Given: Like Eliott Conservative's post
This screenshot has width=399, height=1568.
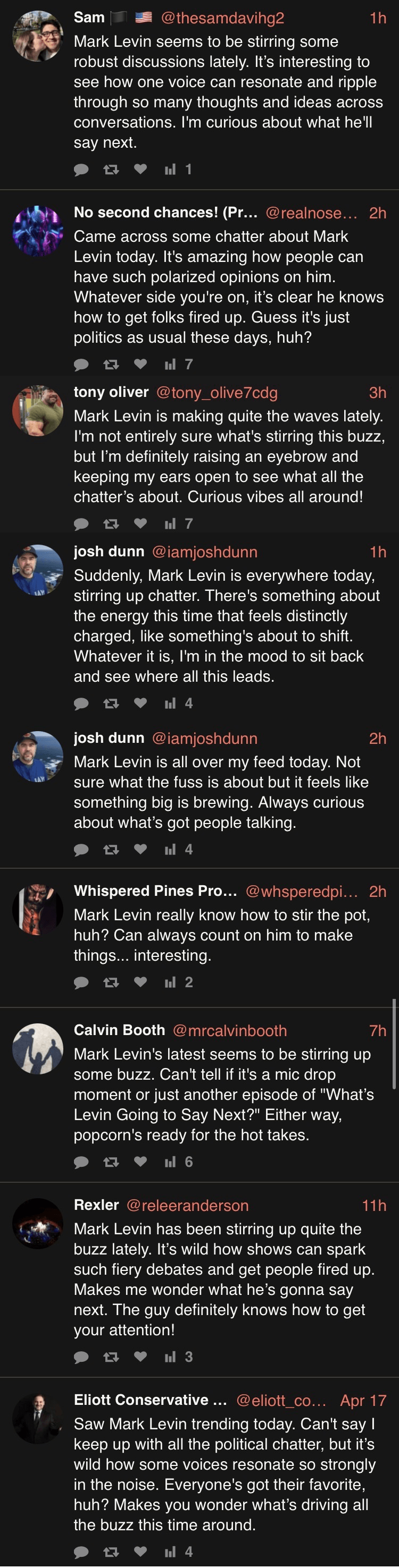Looking at the screenshot, I should [141, 1551].
